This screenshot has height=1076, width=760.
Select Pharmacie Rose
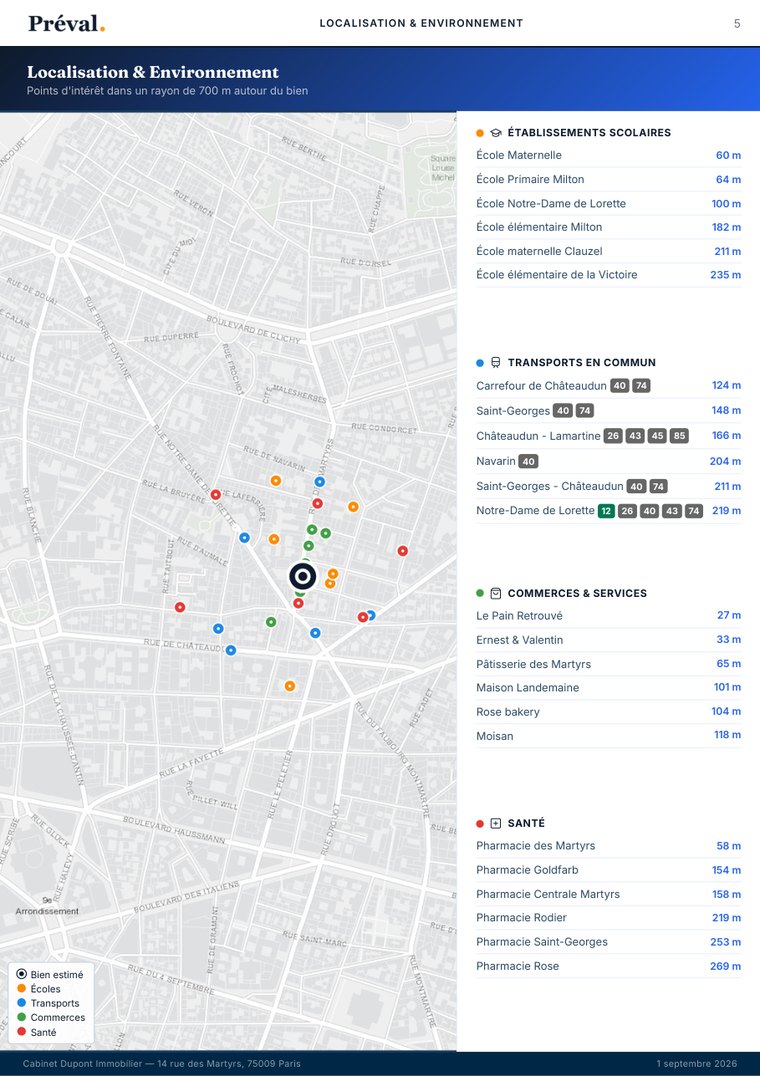(608, 966)
